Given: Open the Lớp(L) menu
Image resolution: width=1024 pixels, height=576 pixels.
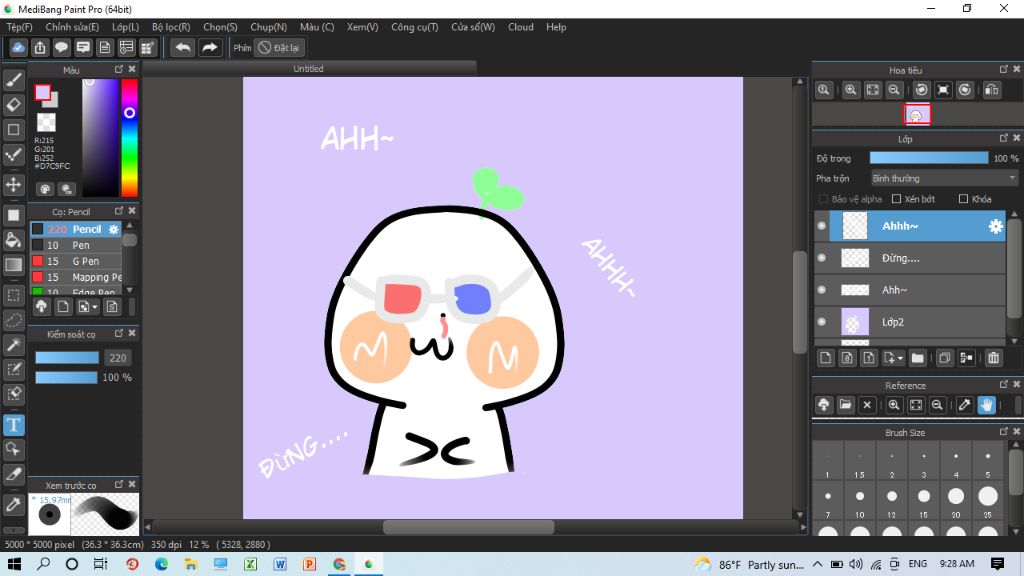Looking at the screenshot, I should coord(125,27).
